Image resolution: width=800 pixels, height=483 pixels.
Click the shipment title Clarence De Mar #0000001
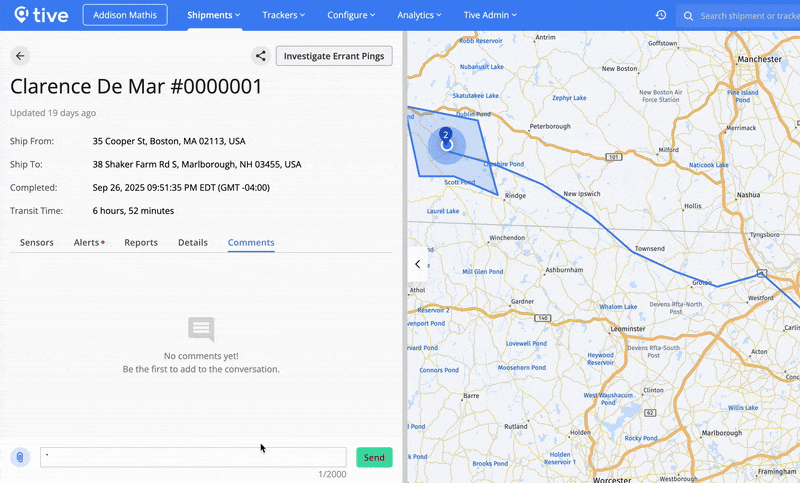(136, 87)
